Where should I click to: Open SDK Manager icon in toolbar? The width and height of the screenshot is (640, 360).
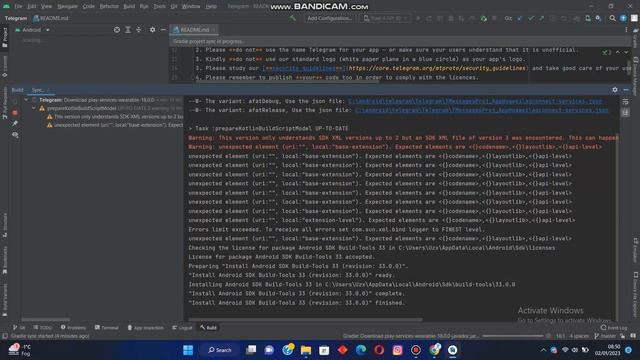click(598, 18)
